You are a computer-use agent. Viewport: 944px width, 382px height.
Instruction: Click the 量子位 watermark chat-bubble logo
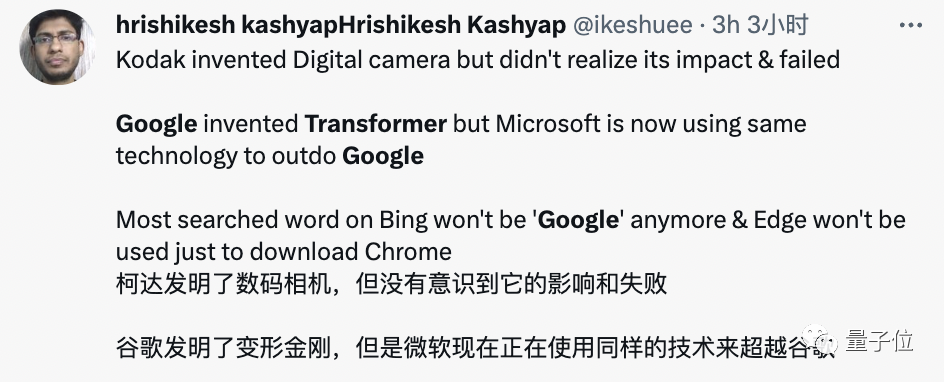[x=821, y=340]
